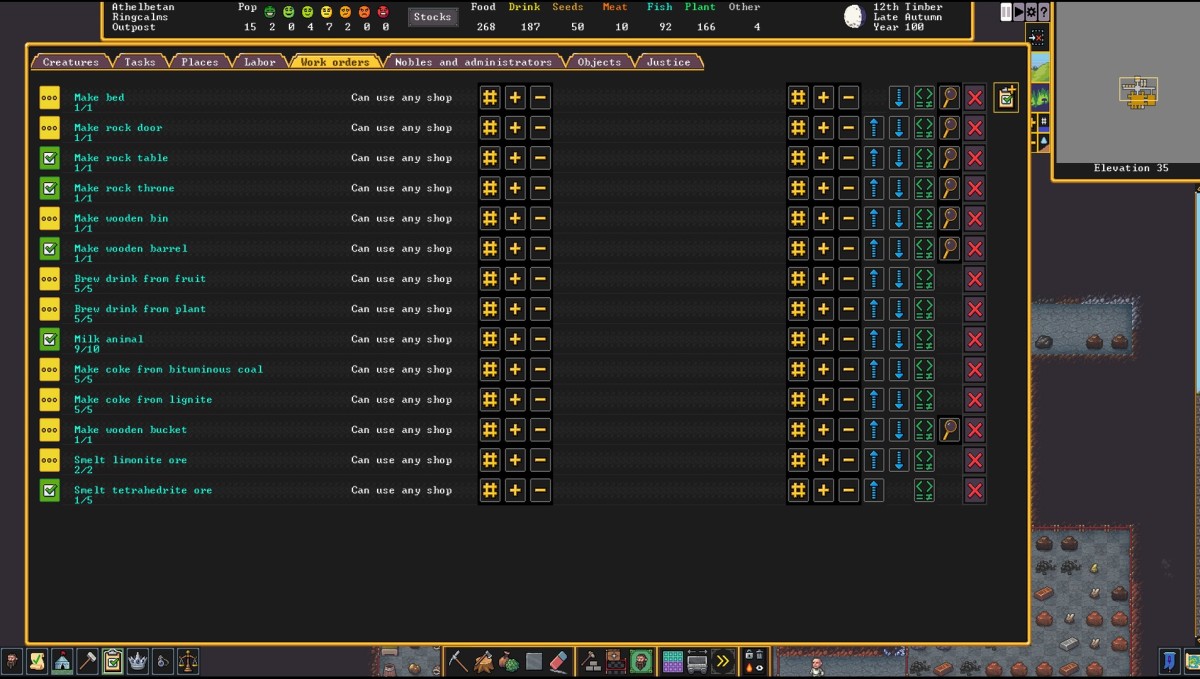This screenshot has height=679, width=1200.
Task: Change shop for Smelt tetrahedrite ore order
Action: point(401,490)
